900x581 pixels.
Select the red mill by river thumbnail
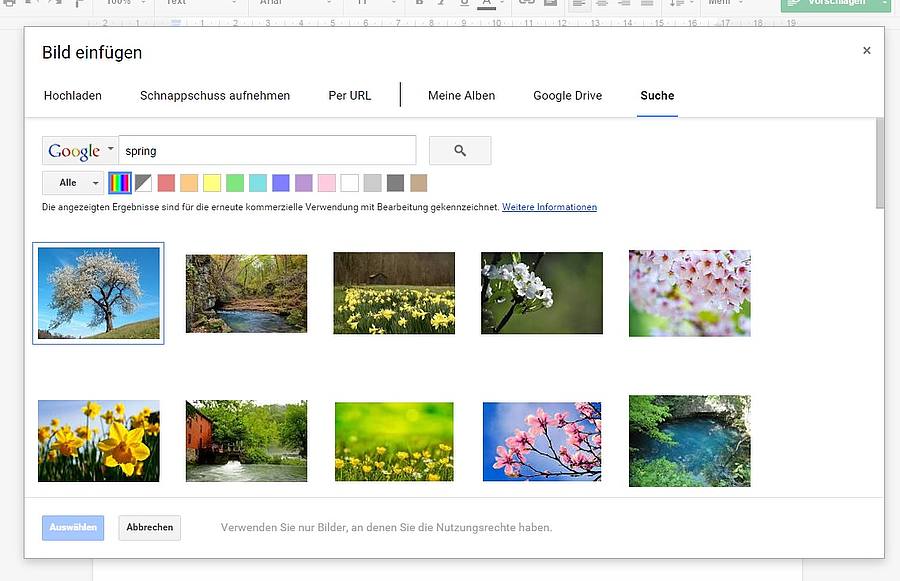(x=246, y=441)
